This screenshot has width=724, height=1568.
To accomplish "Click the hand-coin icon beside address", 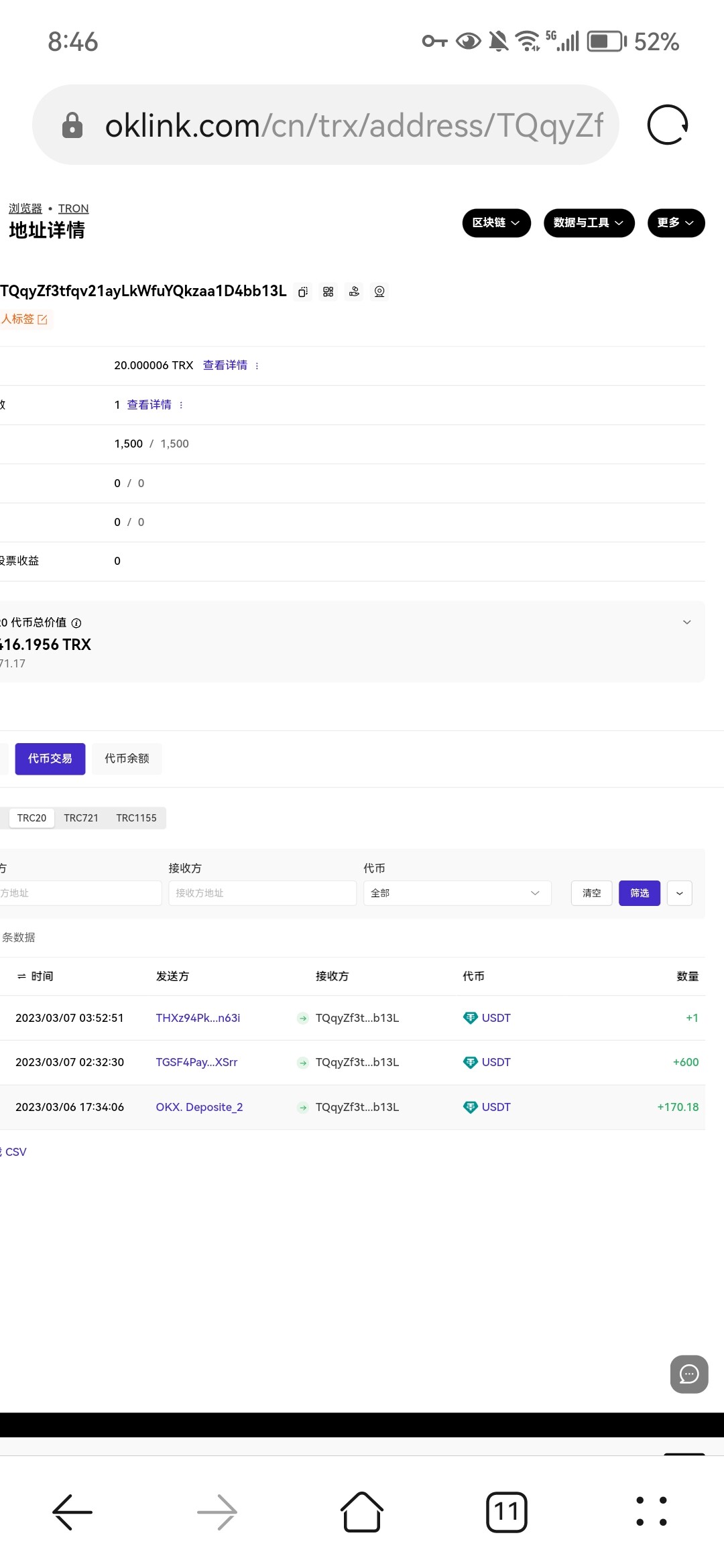I will coord(354,291).
